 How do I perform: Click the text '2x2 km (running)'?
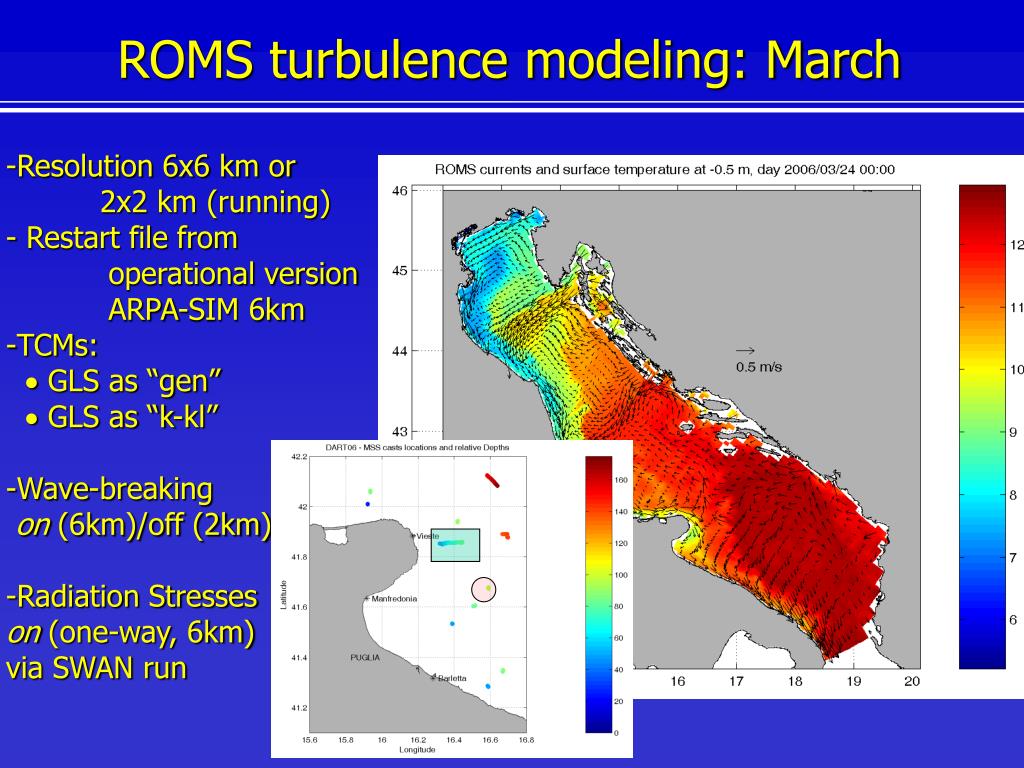(x=216, y=202)
